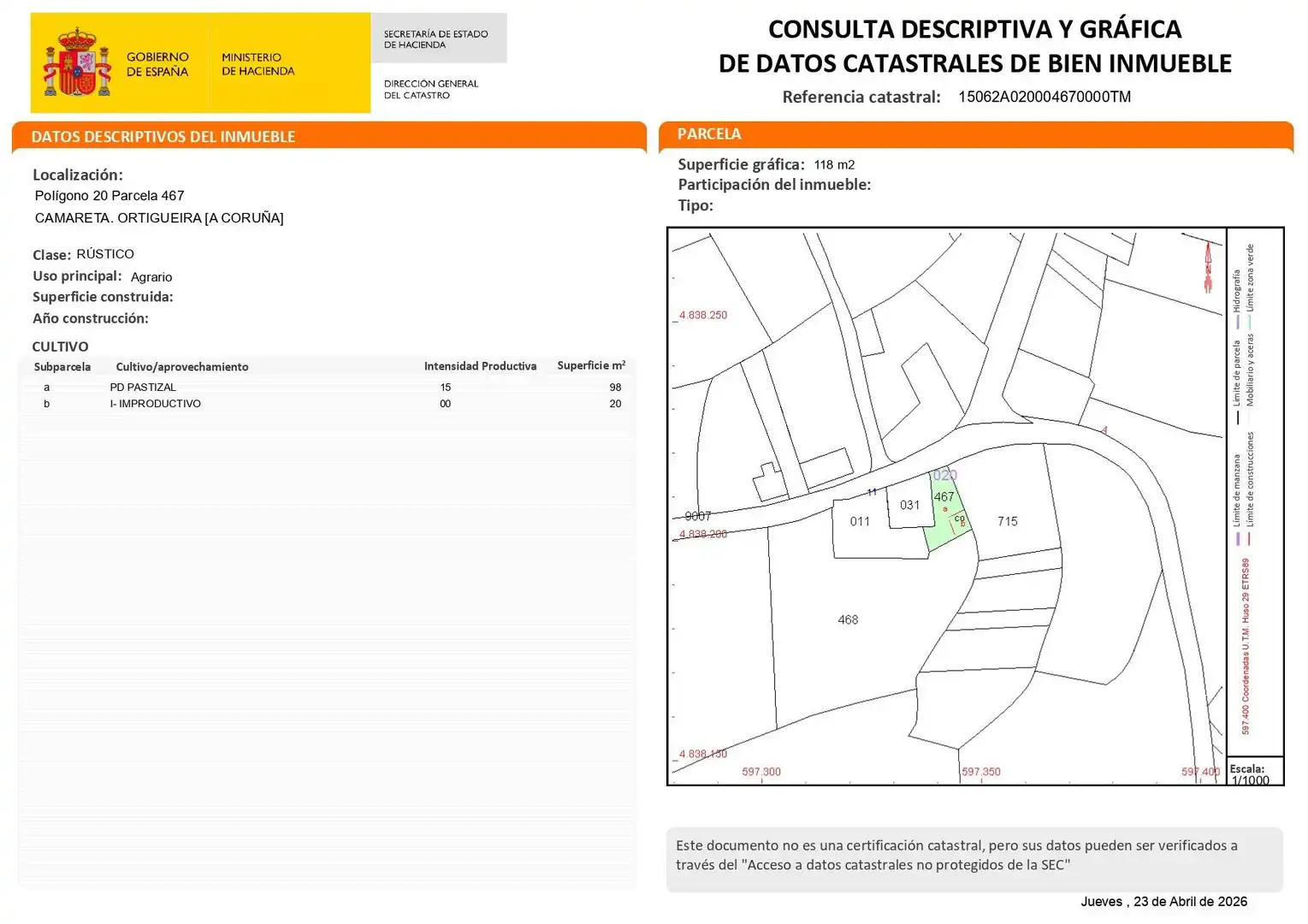This screenshot has width=1308, height=924.
Task: Click the 'Referencia catastral:' label
Action: (x=861, y=97)
